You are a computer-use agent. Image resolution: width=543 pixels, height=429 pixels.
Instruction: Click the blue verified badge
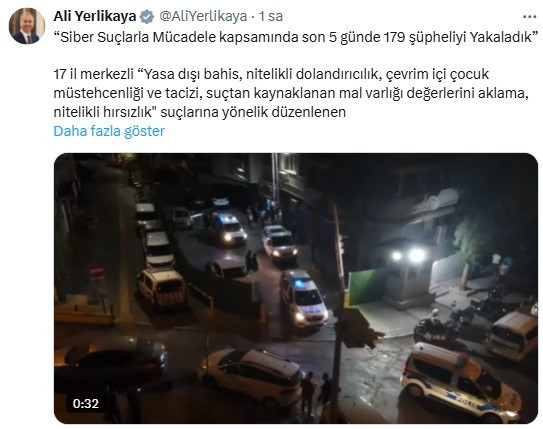pyautogui.click(x=147, y=17)
